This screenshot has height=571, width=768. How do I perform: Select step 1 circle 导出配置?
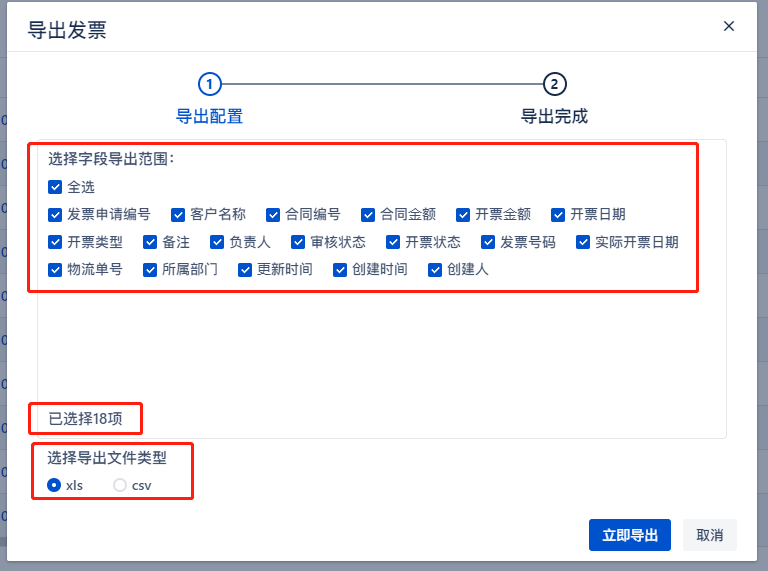point(210,84)
